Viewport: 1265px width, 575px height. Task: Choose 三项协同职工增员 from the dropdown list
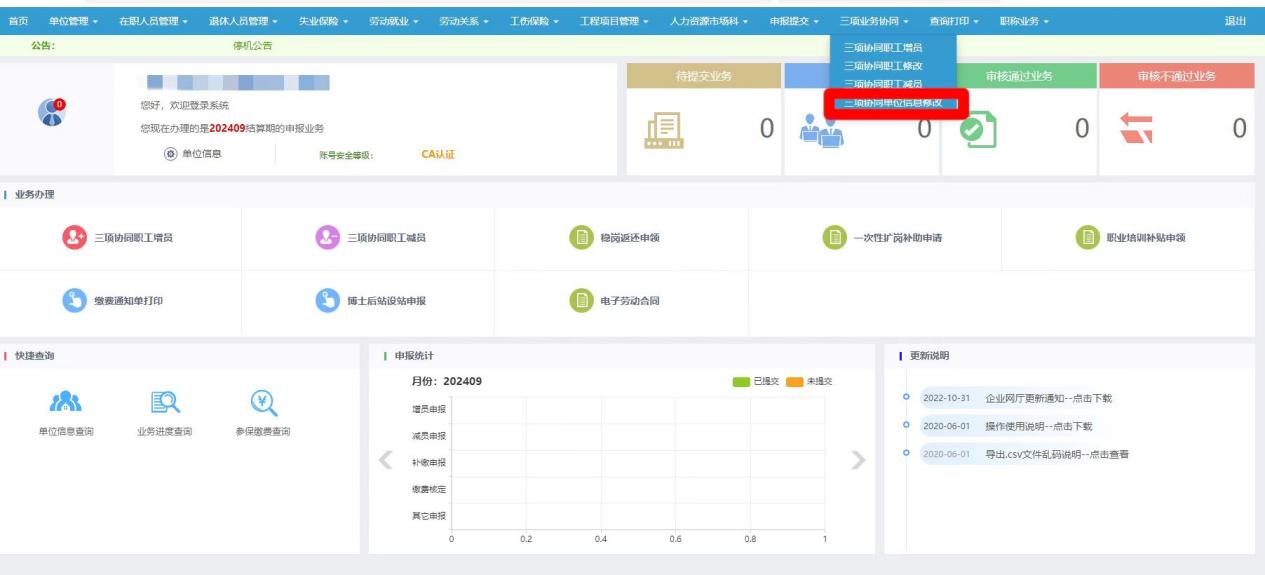[x=883, y=47]
